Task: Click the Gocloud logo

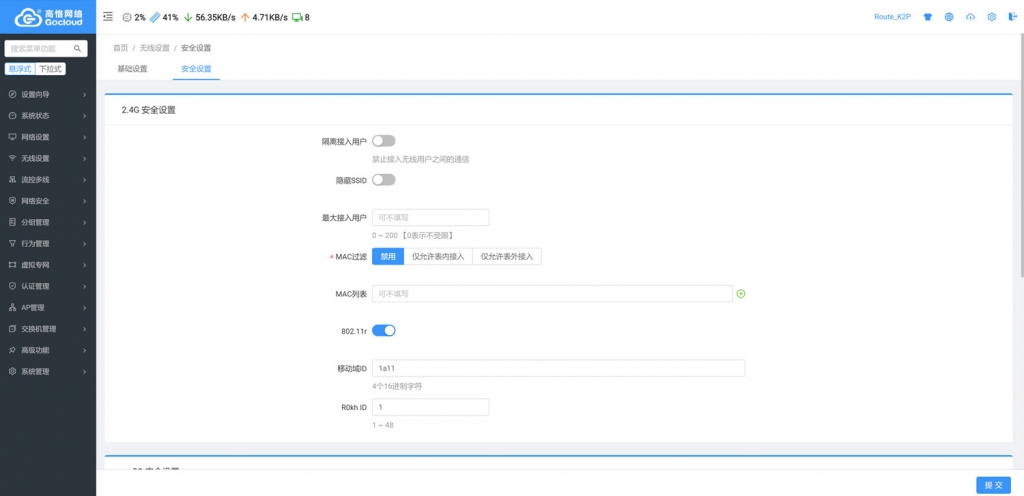Action: pos(48,16)
